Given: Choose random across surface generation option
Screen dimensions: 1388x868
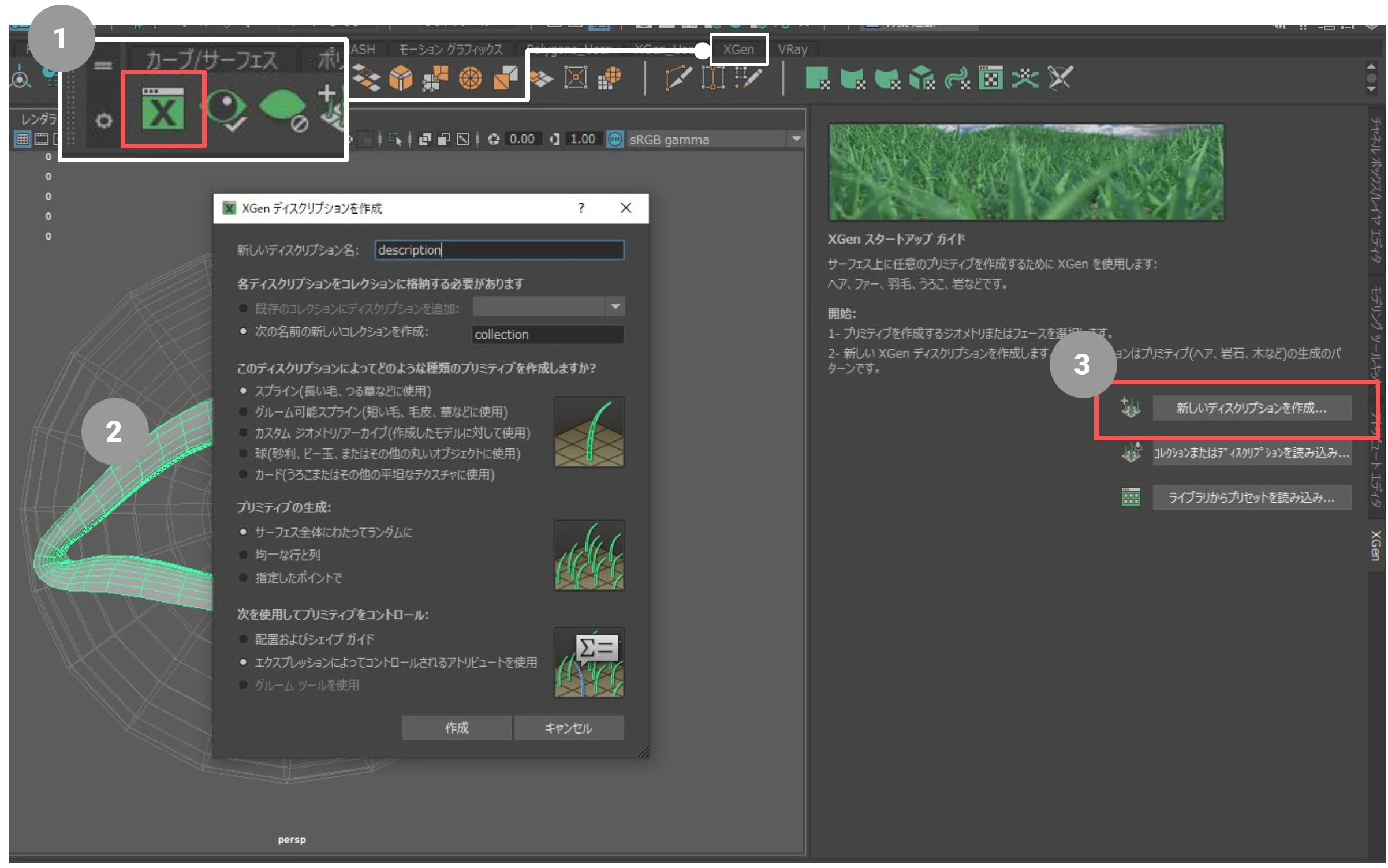Looking at the screenshot, I should coord(243,532).
